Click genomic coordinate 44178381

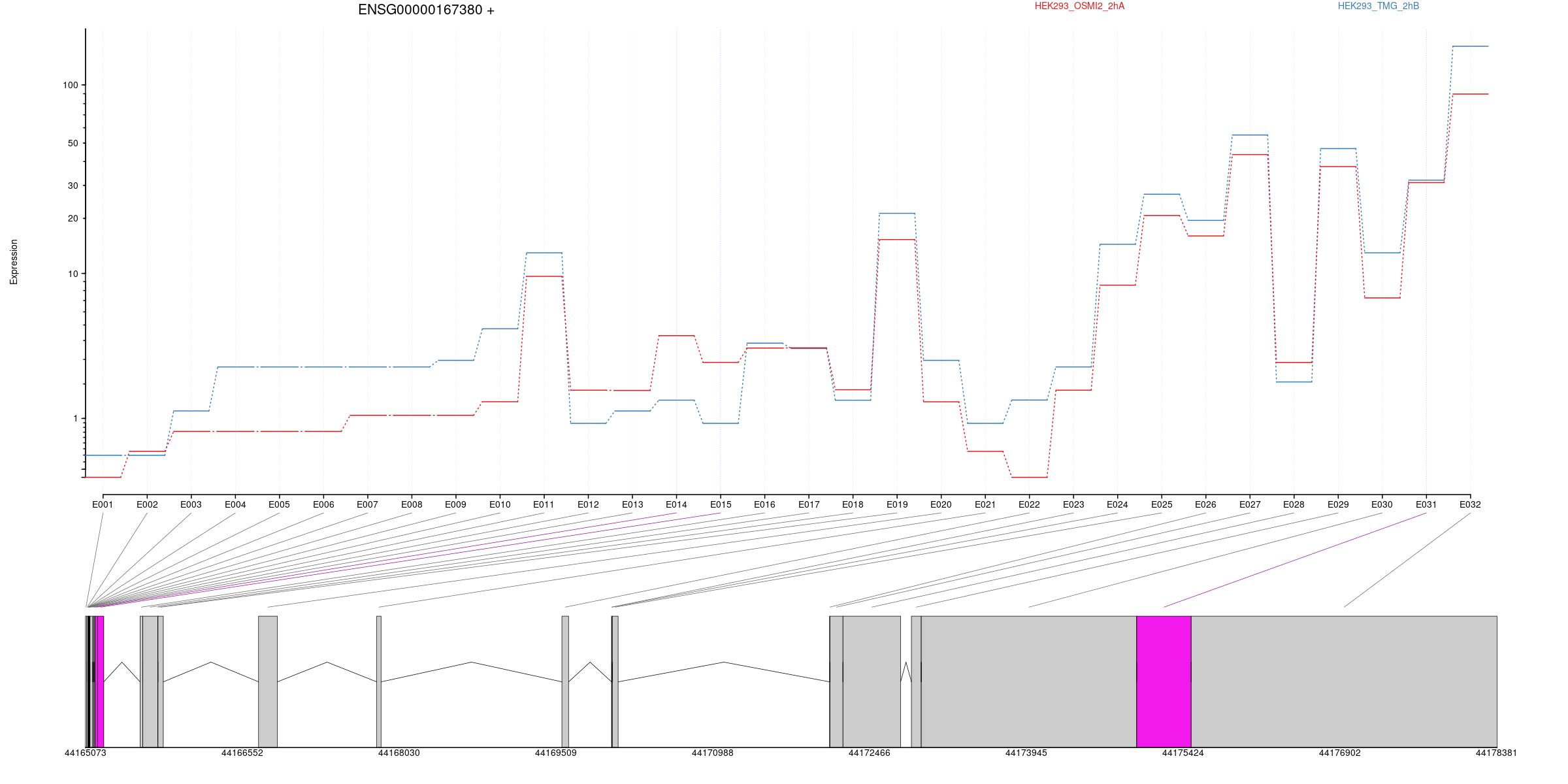1496,753
